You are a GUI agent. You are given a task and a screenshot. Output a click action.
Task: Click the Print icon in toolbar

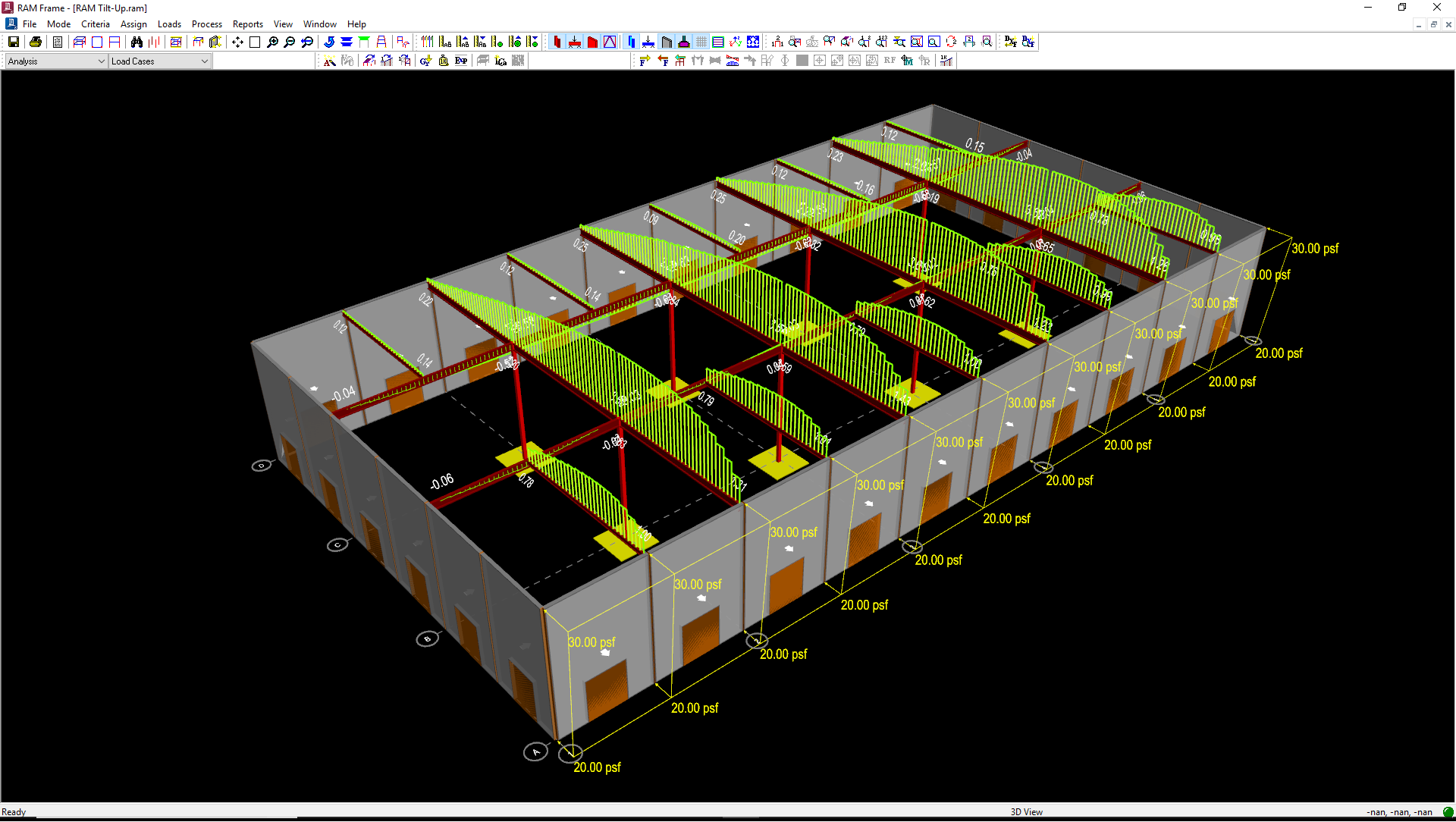(x=35, y=42)
